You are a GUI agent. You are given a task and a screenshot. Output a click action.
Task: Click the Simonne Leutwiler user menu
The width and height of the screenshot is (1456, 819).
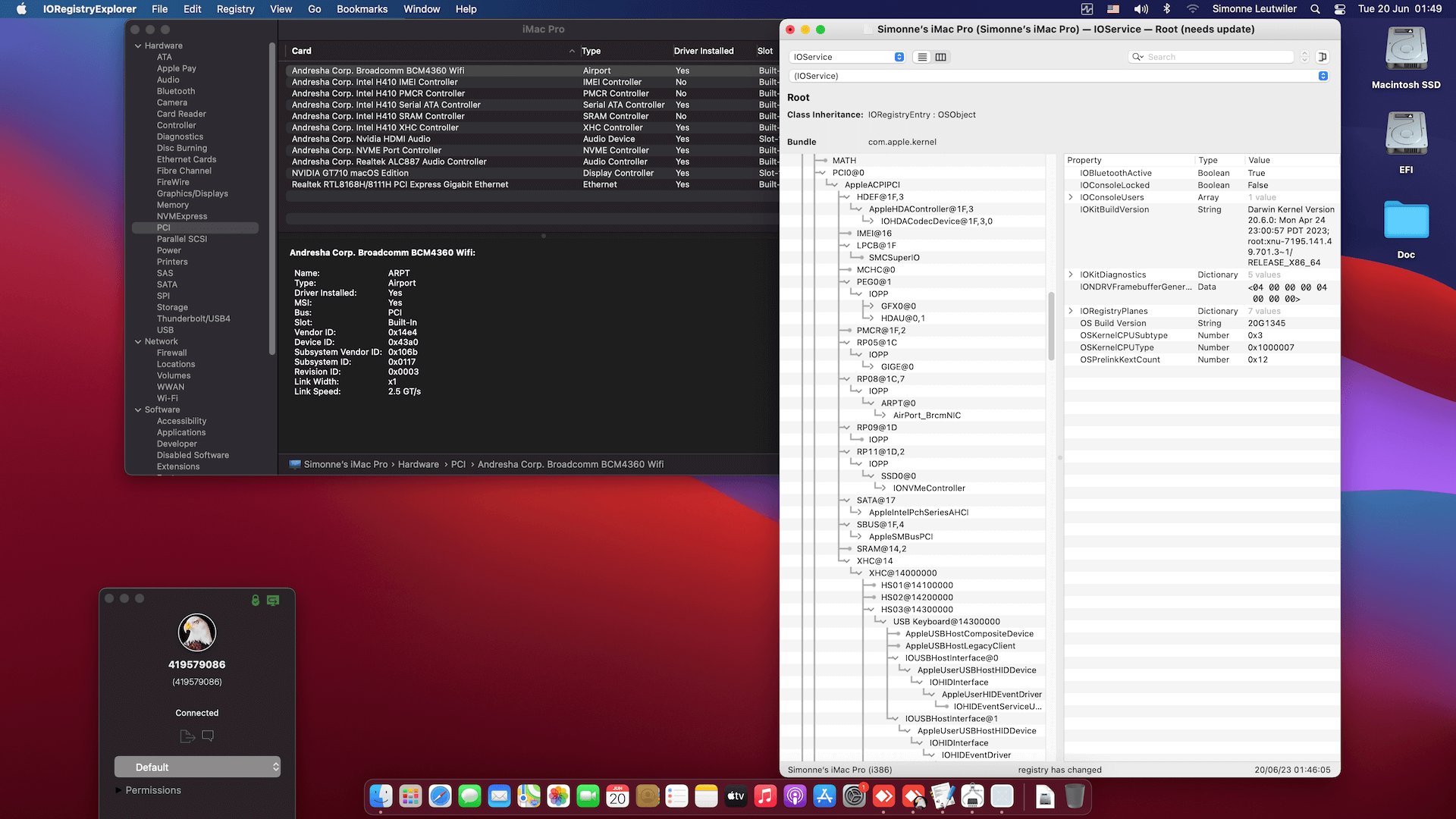coord(1254,9)
